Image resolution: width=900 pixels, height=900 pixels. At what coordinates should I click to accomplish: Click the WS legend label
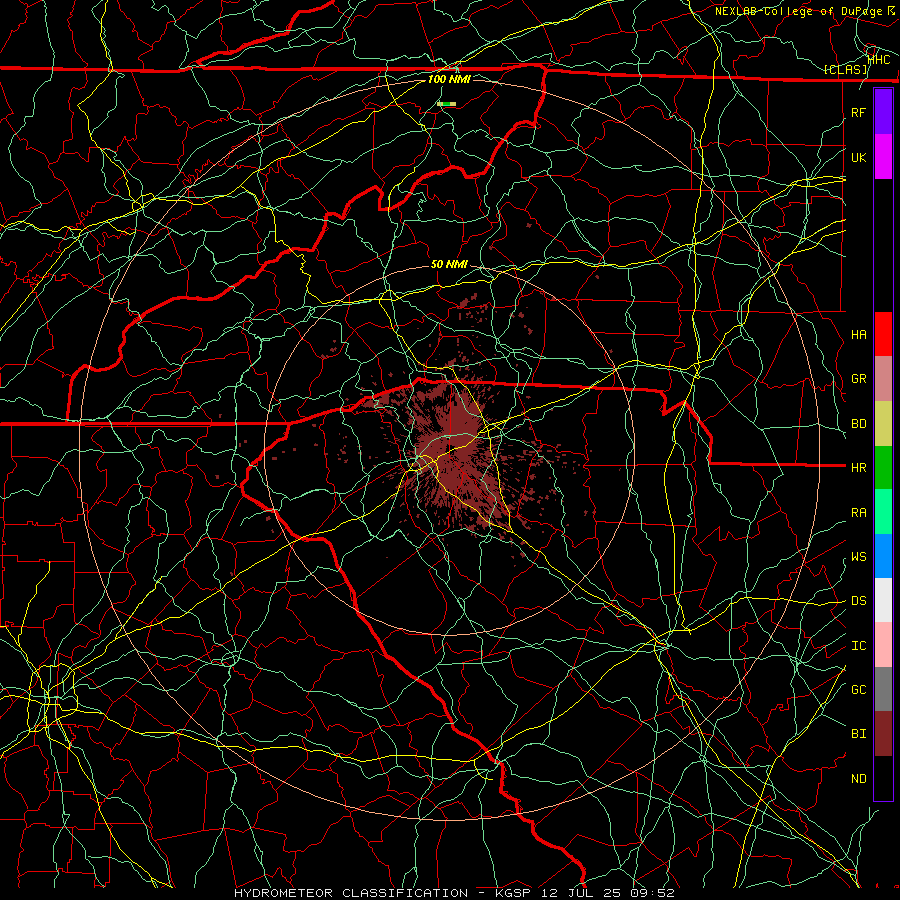[859, 557]
